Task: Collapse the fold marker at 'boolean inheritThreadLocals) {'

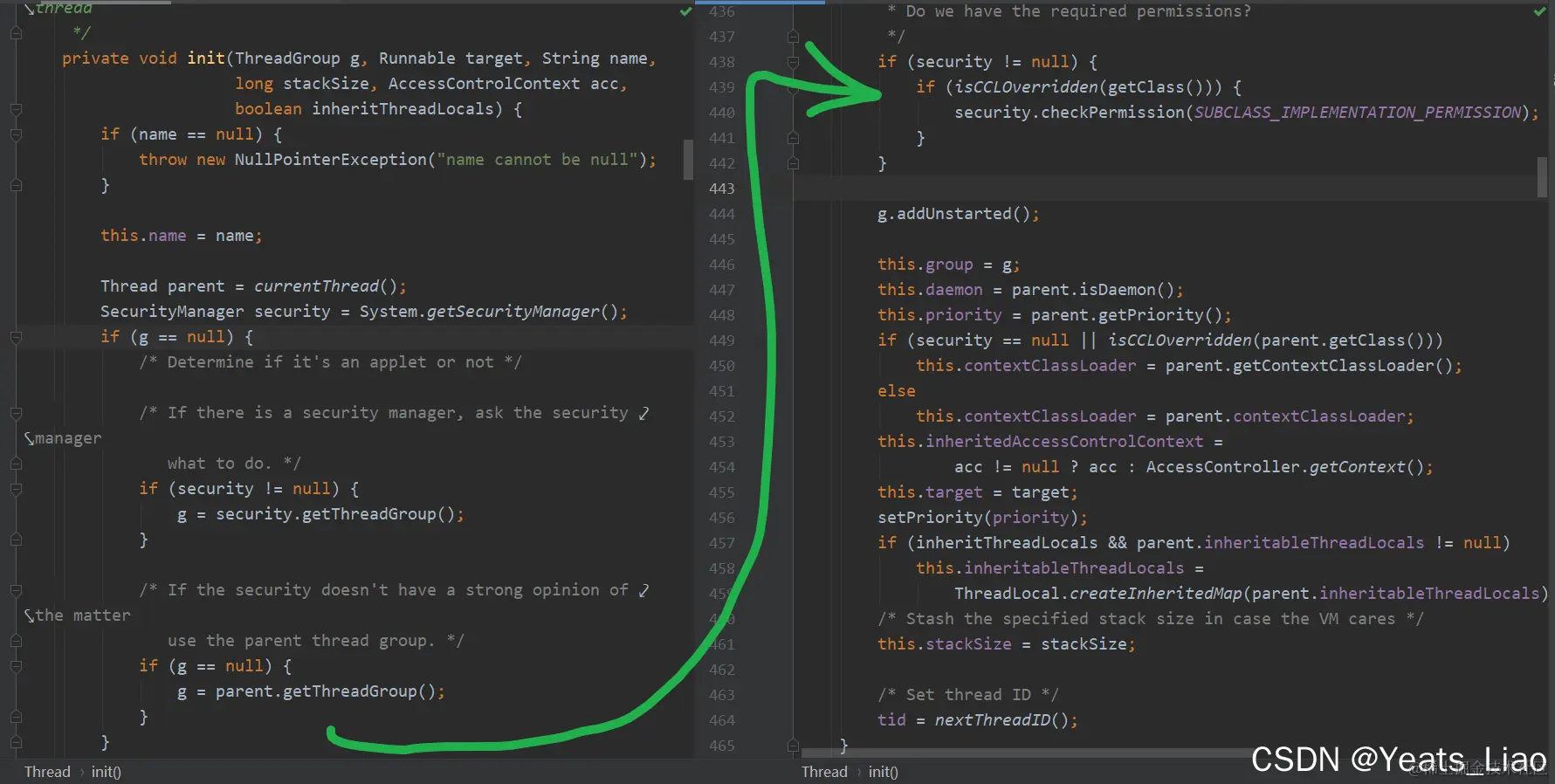Action: [x=16, y=109]
